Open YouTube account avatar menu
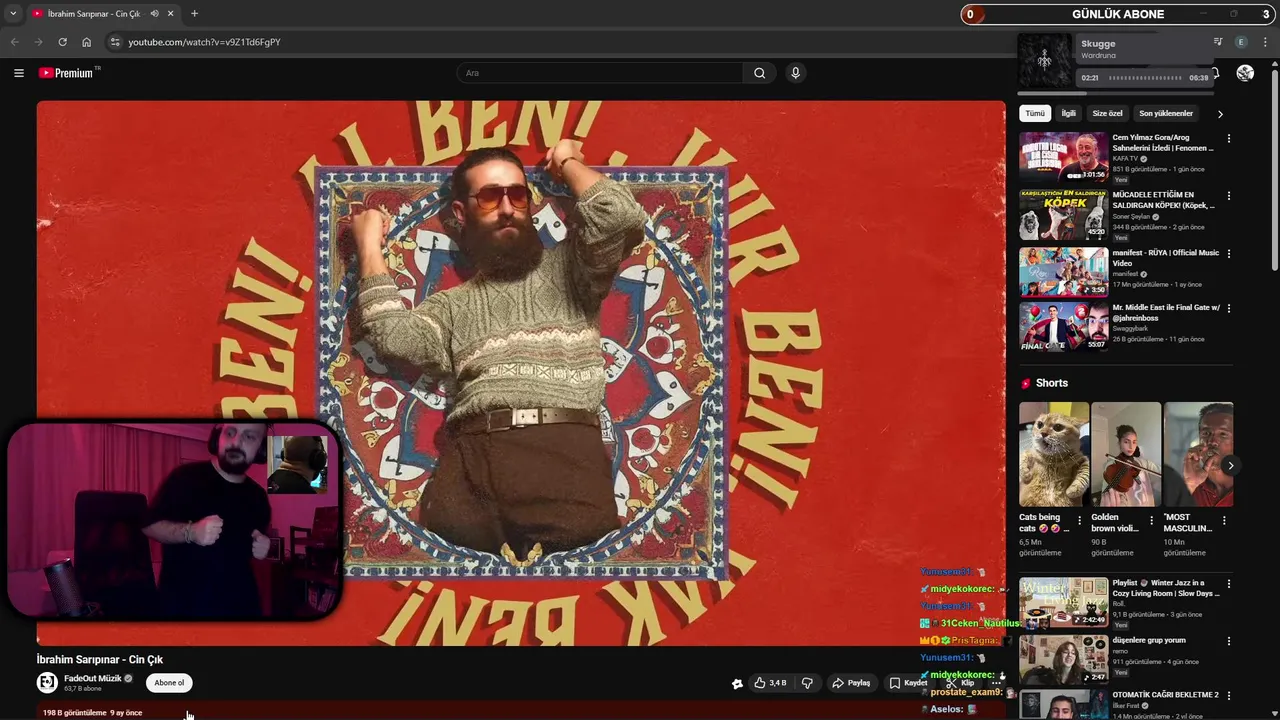Image resolution: width=1280 pixels, height=720 pixels. (x=1245, y=73)
